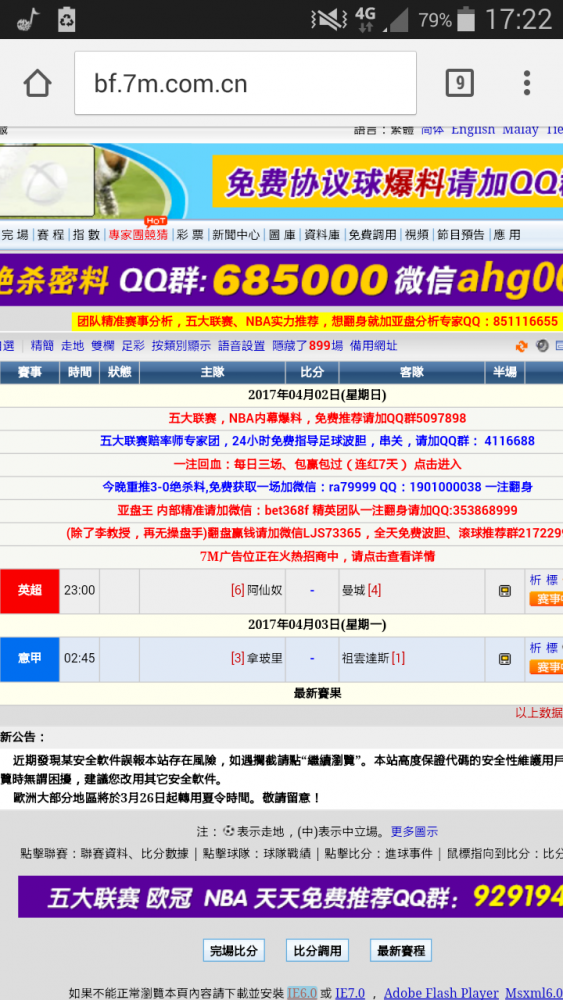
Task: Click ad with 微信 ra79999
Action: (318, 487)
